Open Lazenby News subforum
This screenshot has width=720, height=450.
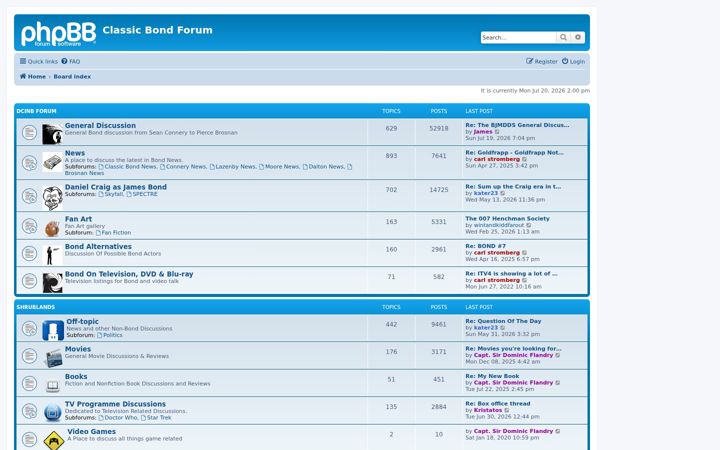click(x=235, y=167)
